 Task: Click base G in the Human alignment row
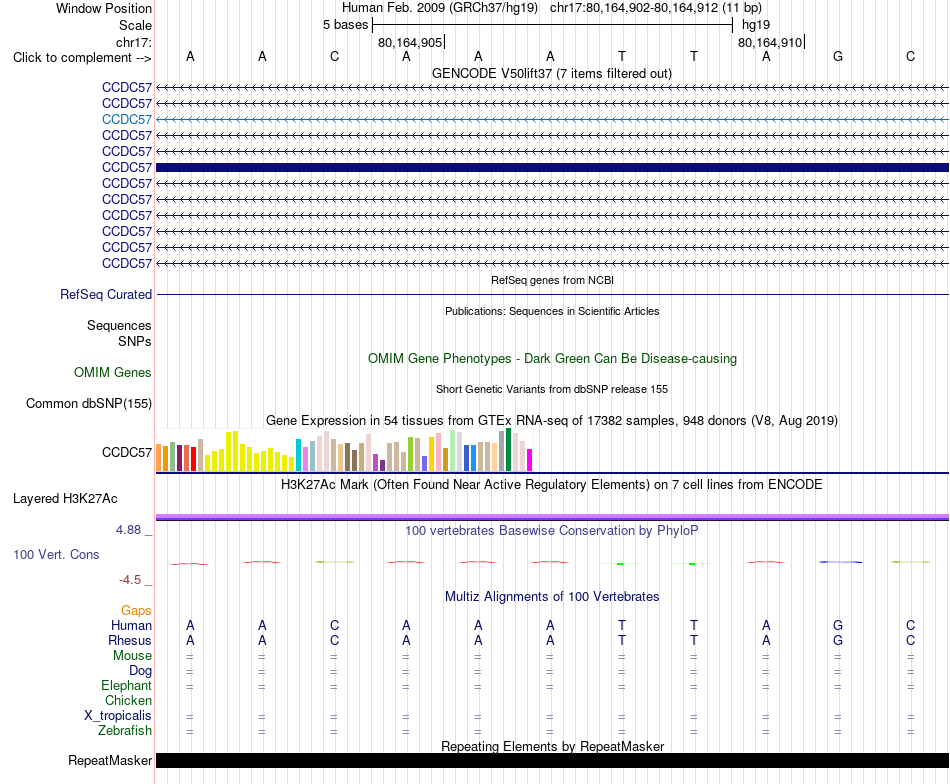click(838, 625)
